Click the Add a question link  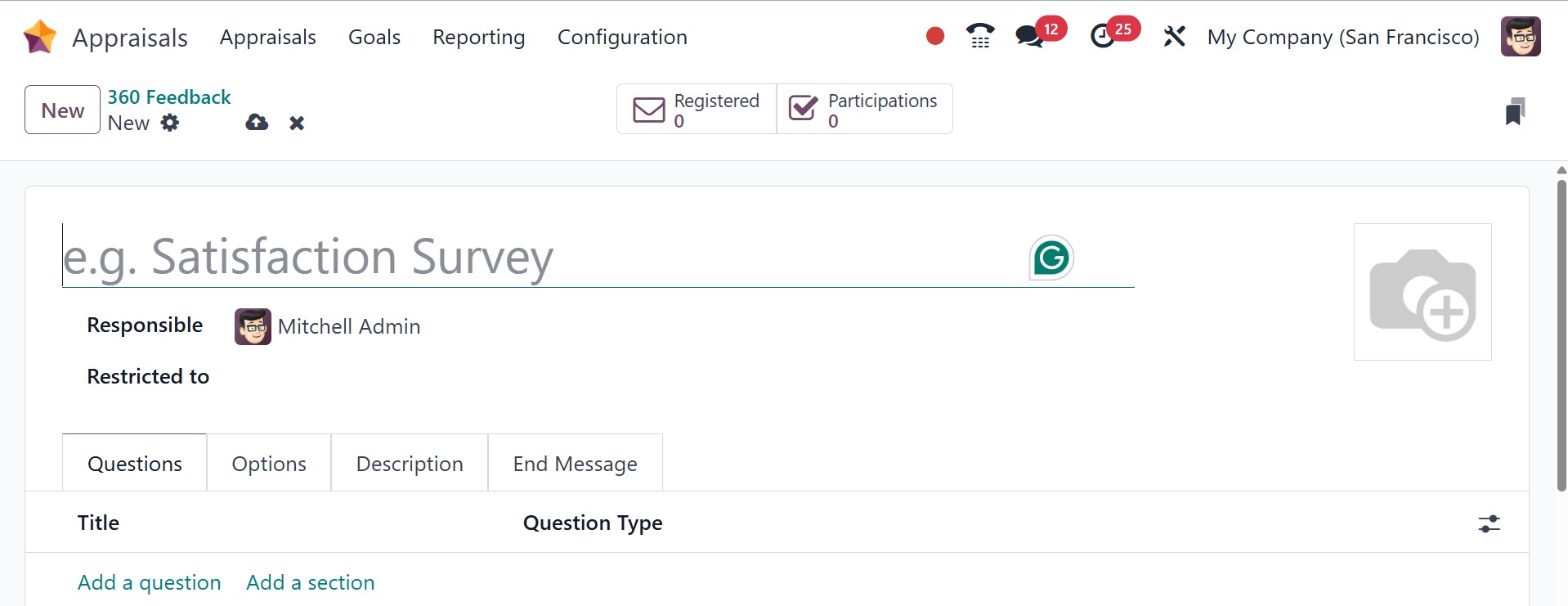pos(150,582)
